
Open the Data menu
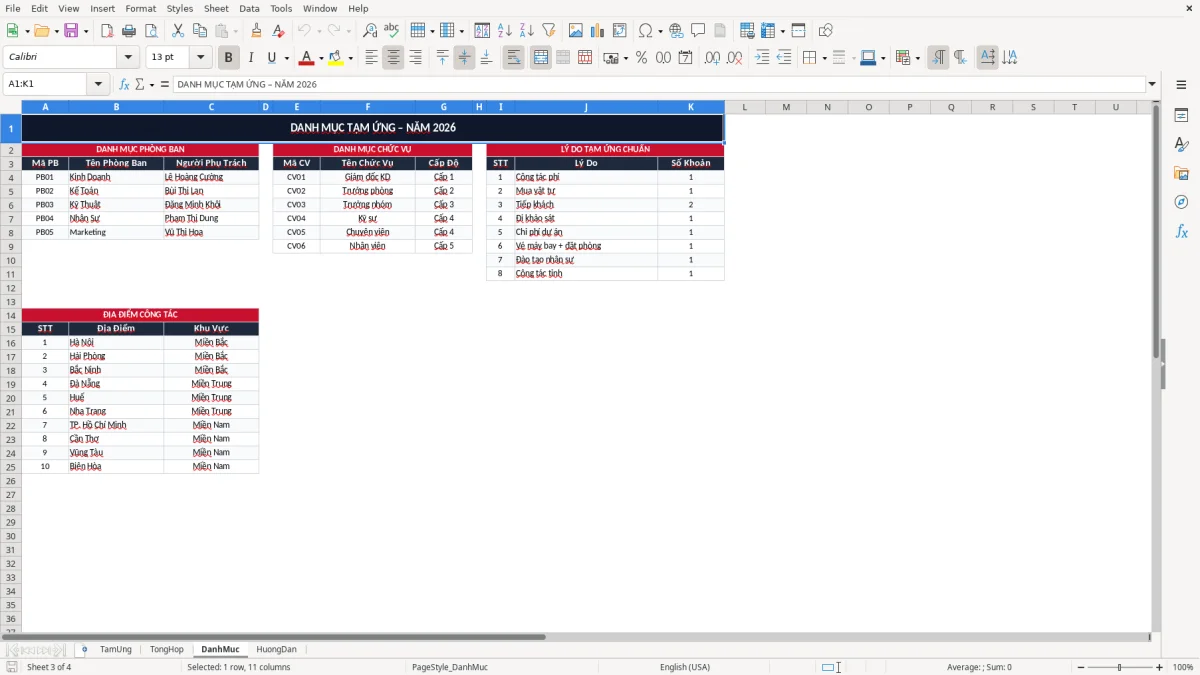tap(249, 8)
